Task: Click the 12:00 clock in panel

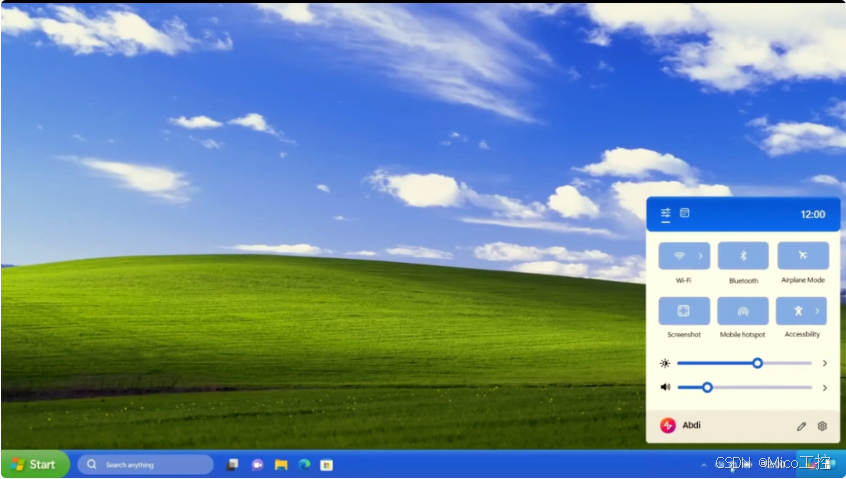Action: coord(813,214)
